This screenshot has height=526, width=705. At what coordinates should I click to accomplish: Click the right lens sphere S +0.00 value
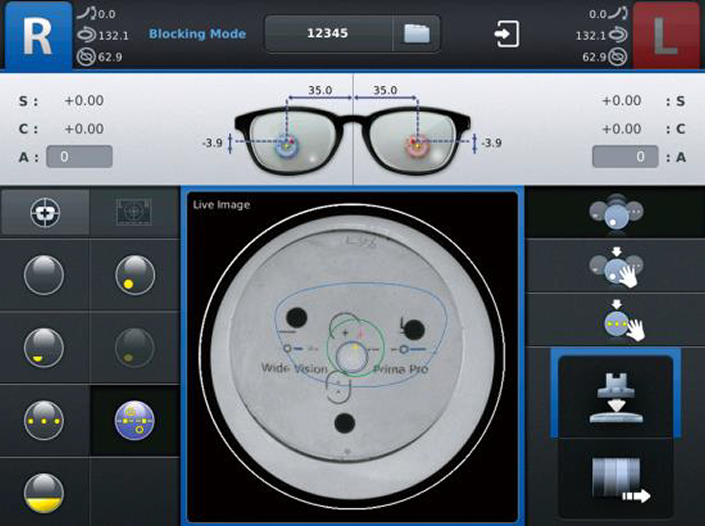click(84, 101)
